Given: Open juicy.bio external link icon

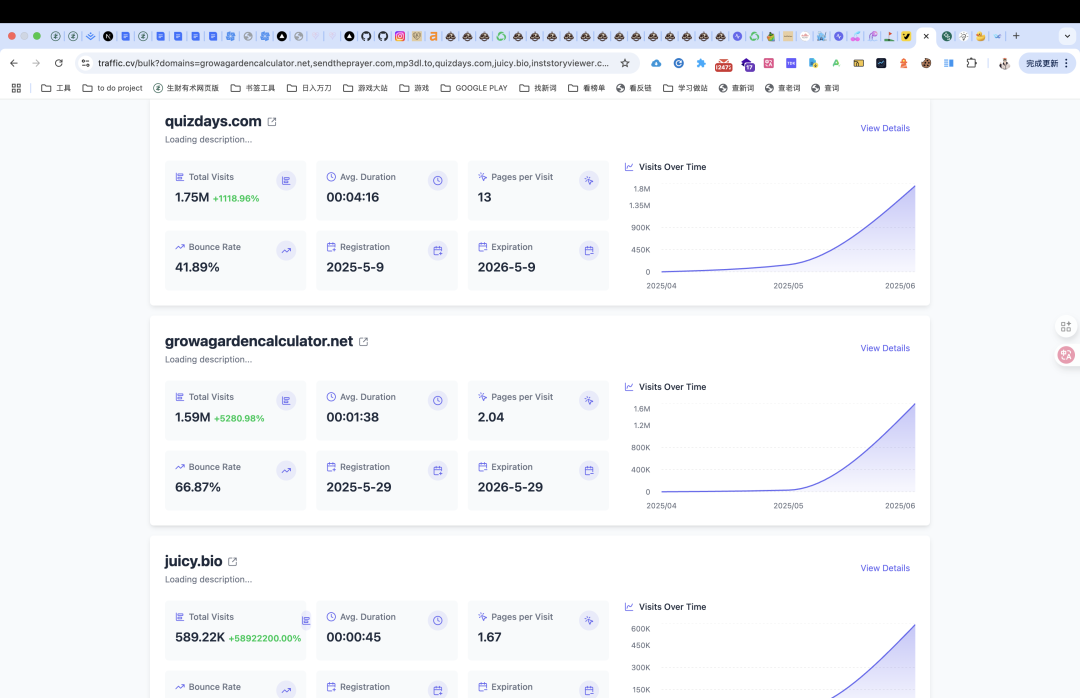Looking at the screenshot, I should 233,562.
